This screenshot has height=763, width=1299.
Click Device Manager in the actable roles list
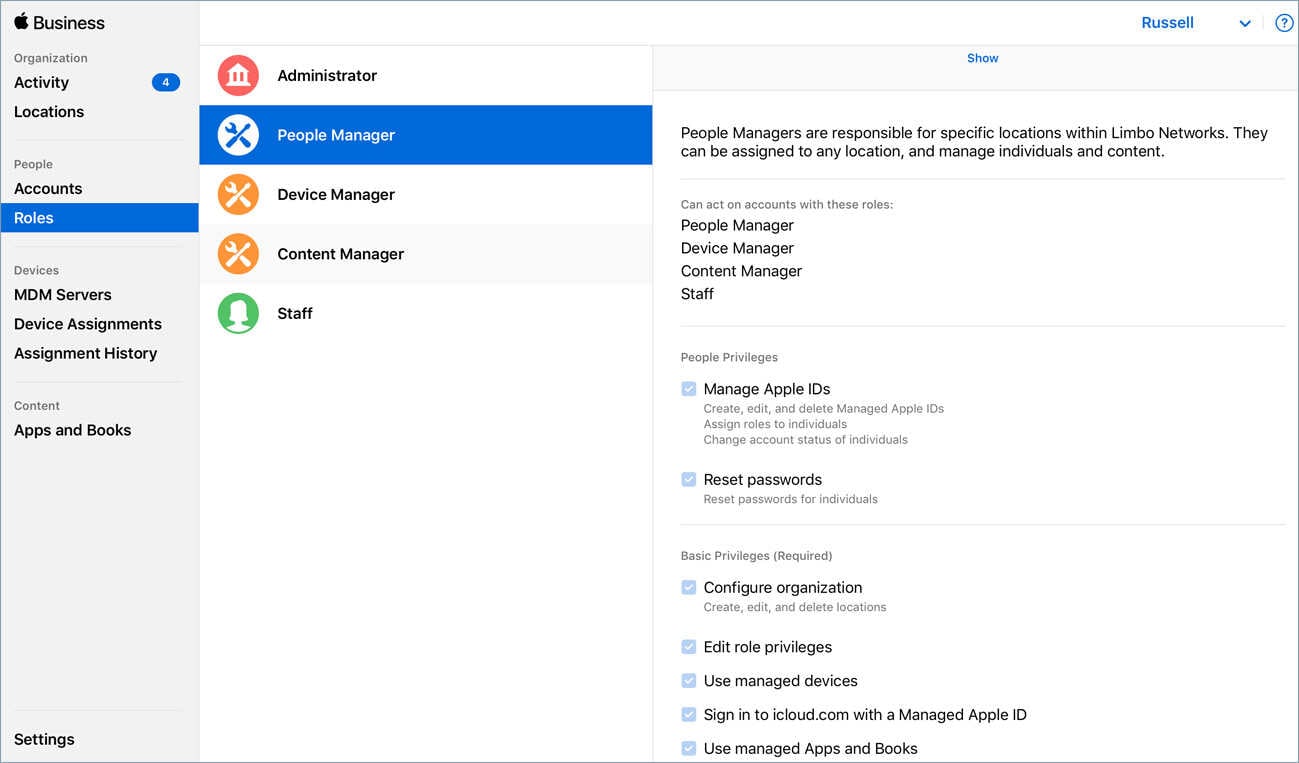(x=737, y=248)
